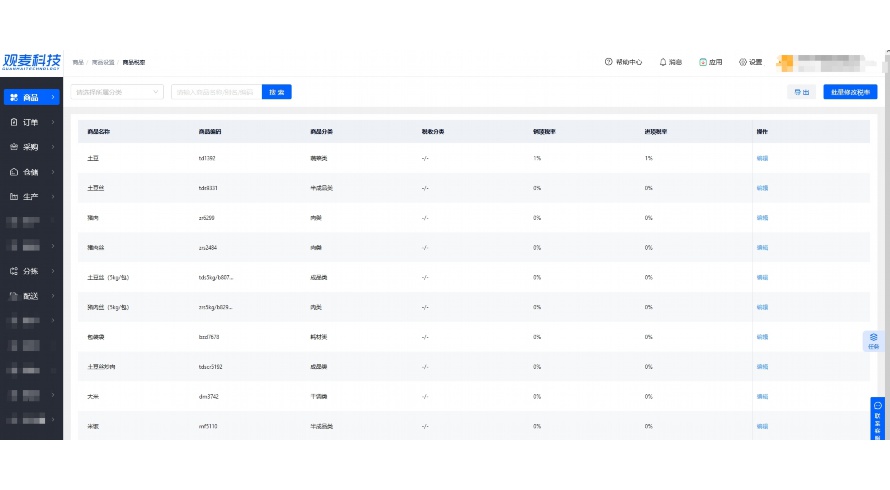The height and width of the screenshot is (490, 890).
Task: Open the 订单 orders sidebar icon
Action: click(x=14, y=122)
